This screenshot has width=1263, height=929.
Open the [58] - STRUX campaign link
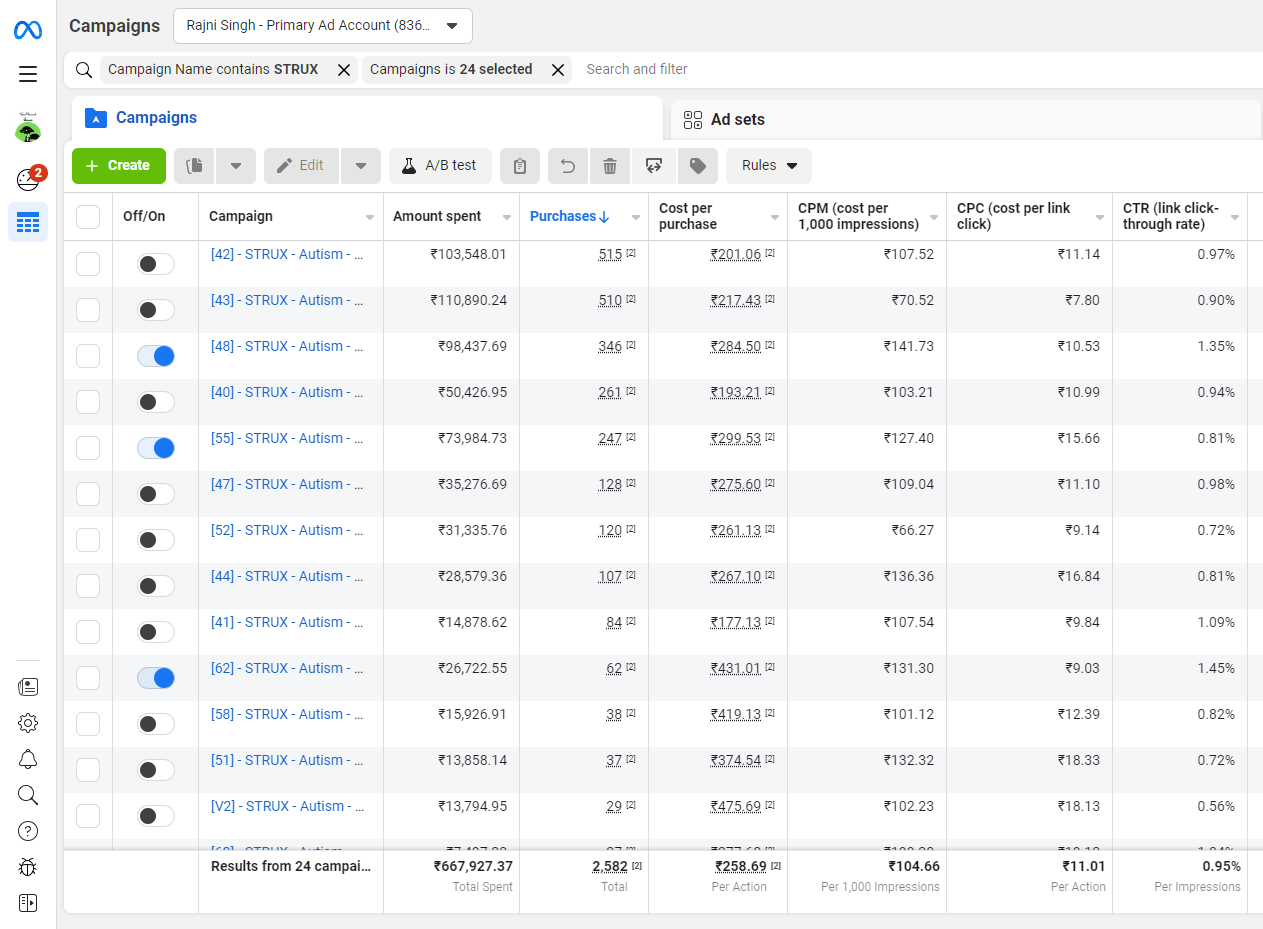(x=287, y=714)
